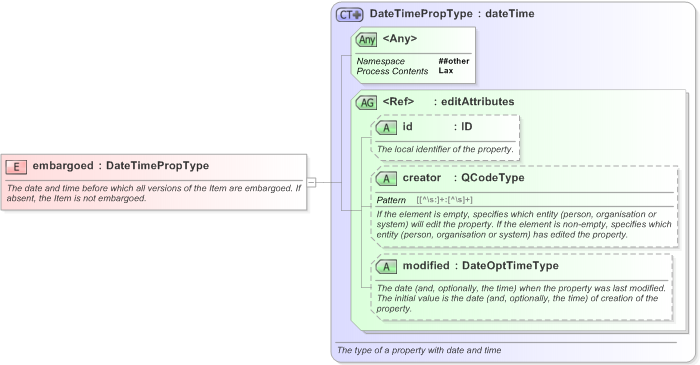Click 'The type of a property with date and time'
Viewport: 700px width, 365px height.
419,350
